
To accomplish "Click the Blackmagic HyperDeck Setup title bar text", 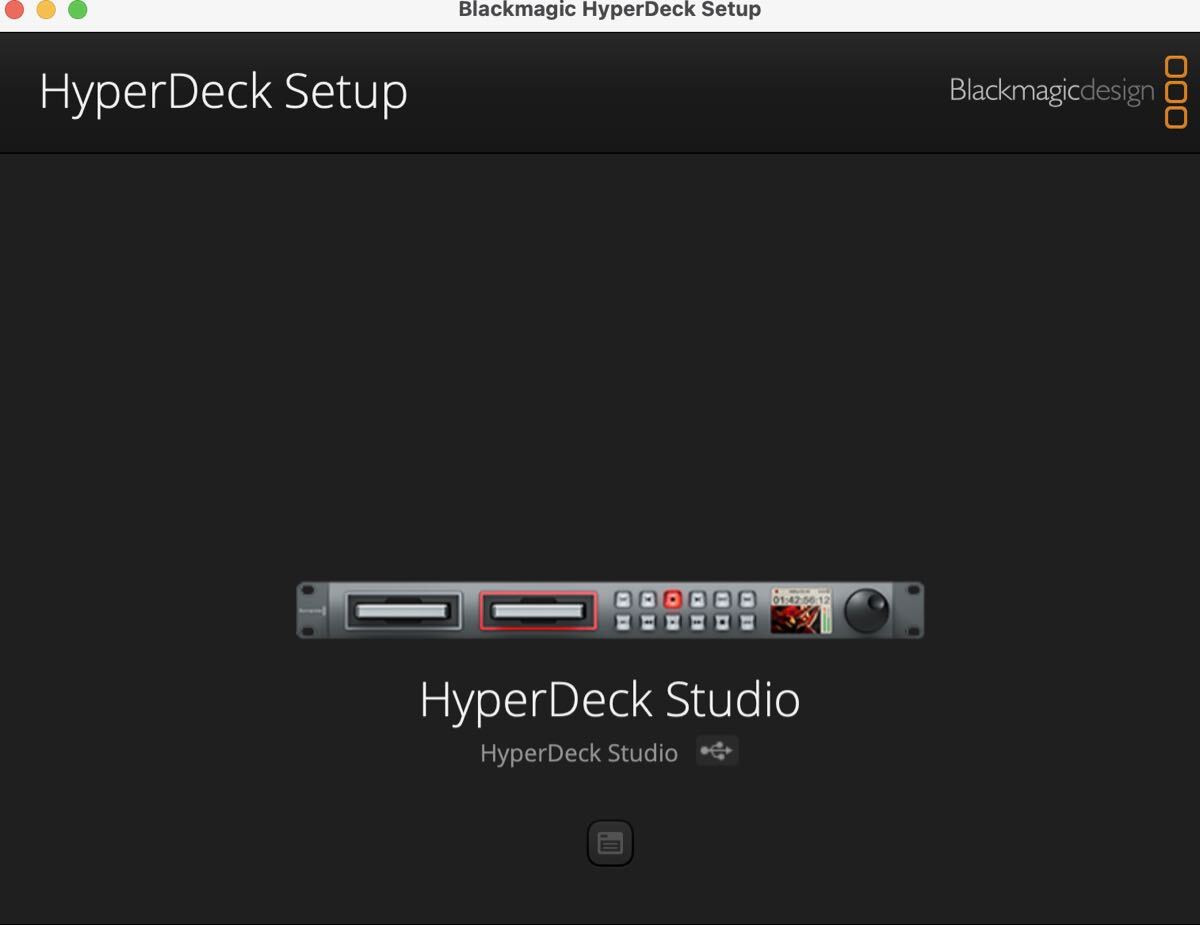I will (610, 10).
